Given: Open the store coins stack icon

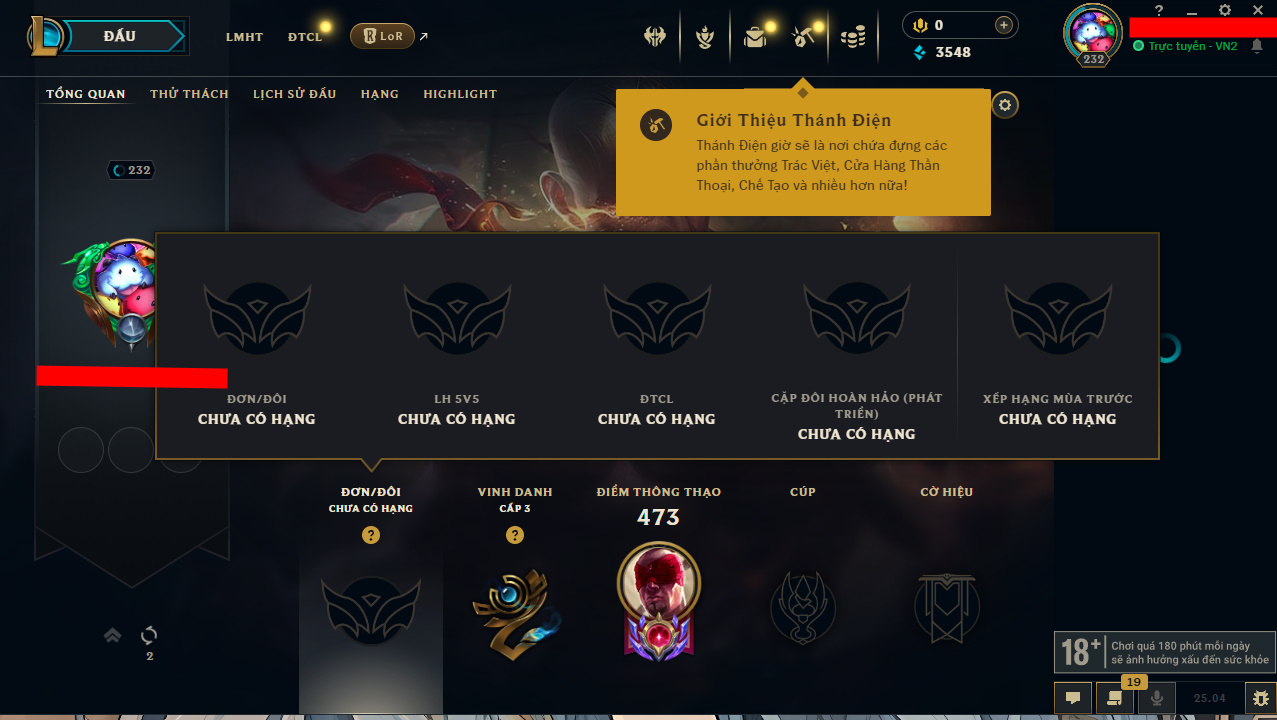Looking at the screenshot, I should coord(853,38).
